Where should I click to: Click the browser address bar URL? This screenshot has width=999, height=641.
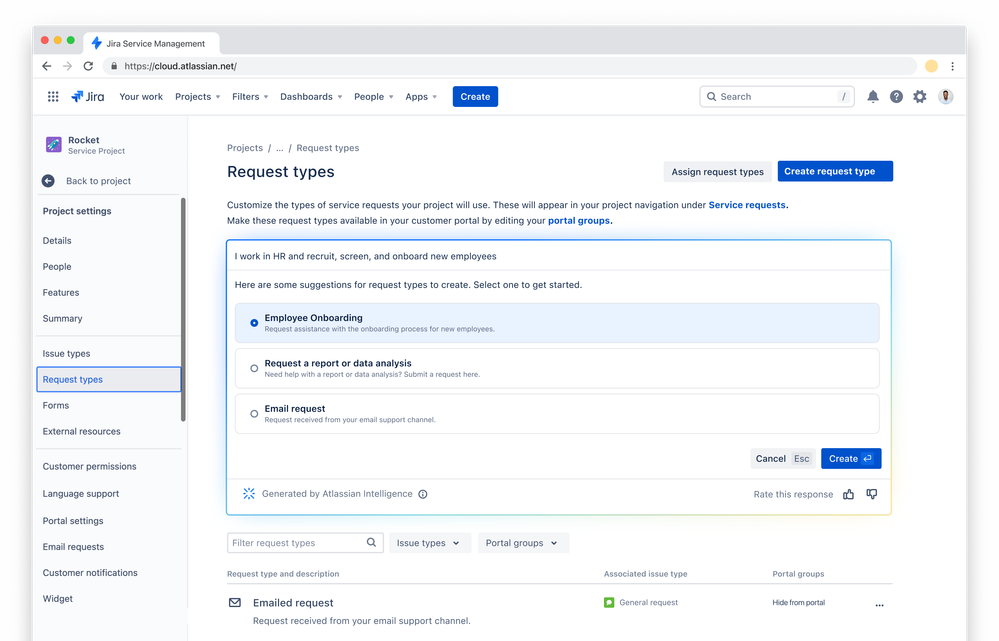[x=180, y=66]
